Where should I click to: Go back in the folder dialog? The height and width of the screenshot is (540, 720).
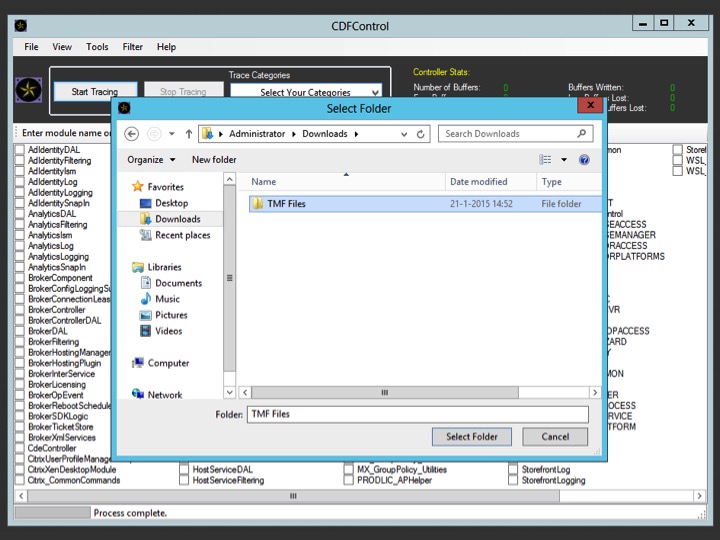pyautogui.click(x=132, y=134)
